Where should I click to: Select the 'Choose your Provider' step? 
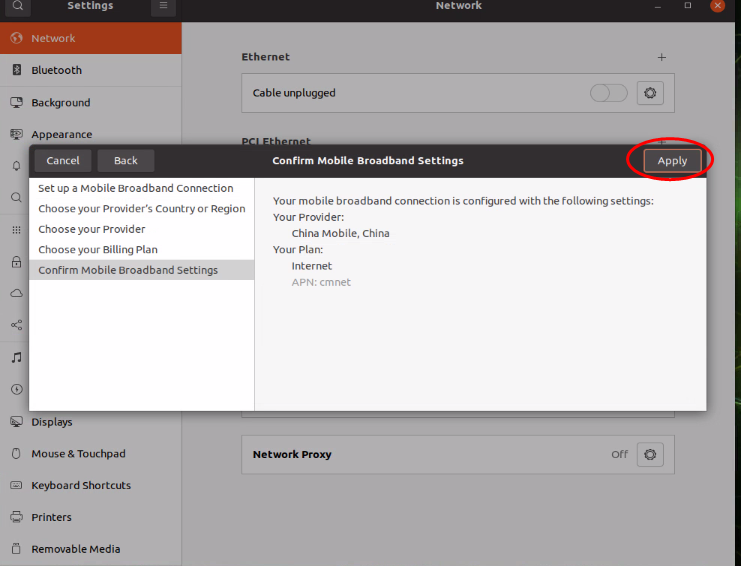pyautogui.click(x=142, y=229)
